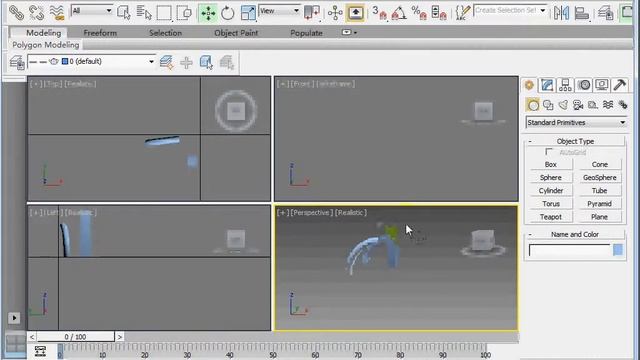Open the Utilities command panel tab

(620, 85)
